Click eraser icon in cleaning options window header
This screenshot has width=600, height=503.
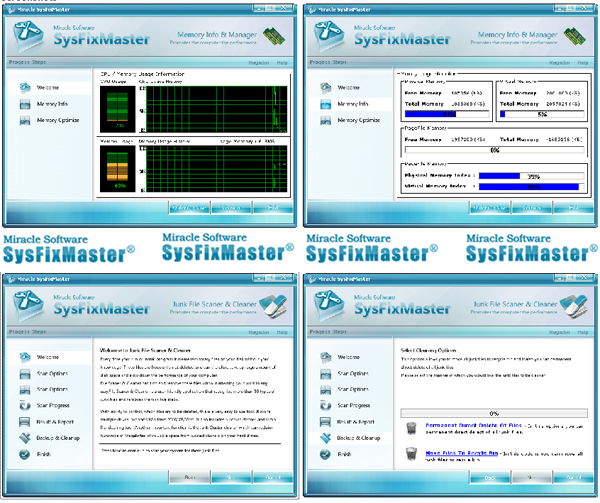pyautogui.click(x=574, y=306)
